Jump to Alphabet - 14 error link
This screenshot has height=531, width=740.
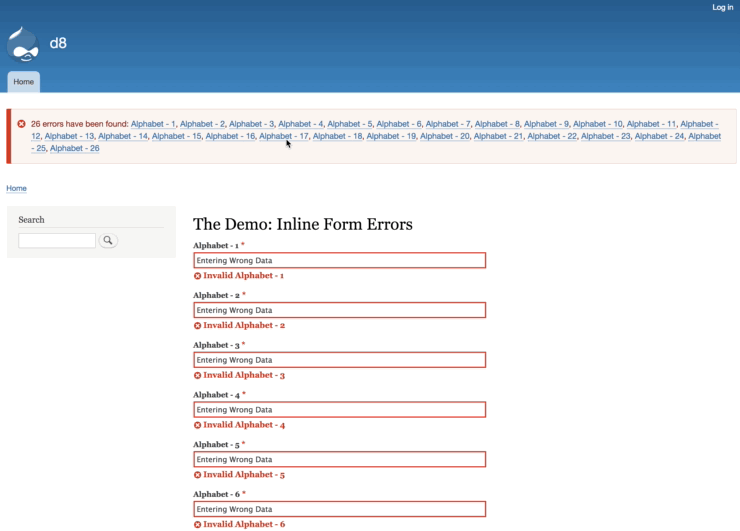pyautogui.click(x=123, y=136)
